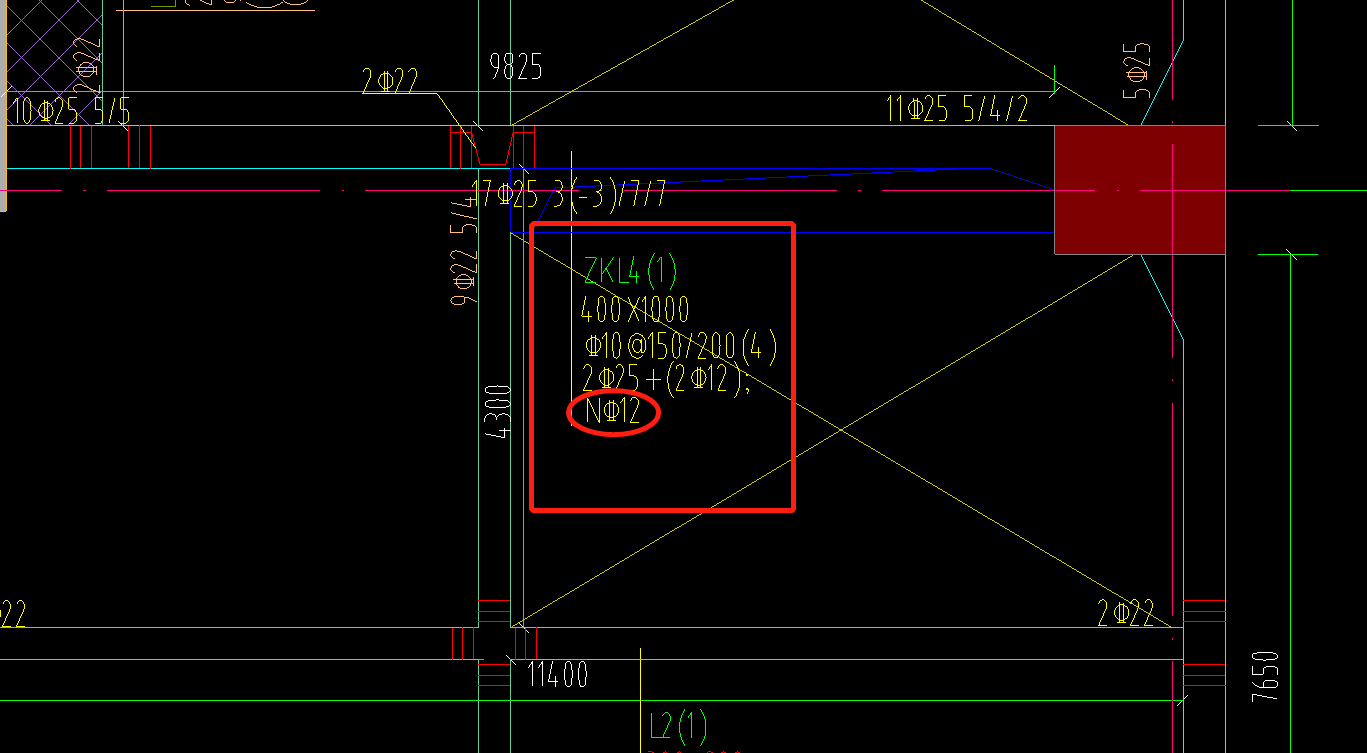Screen dimensions: 1367x753
Task: Select the 11Φ25 5/4/2 support rebar label
Action: [x=957, y=110]
